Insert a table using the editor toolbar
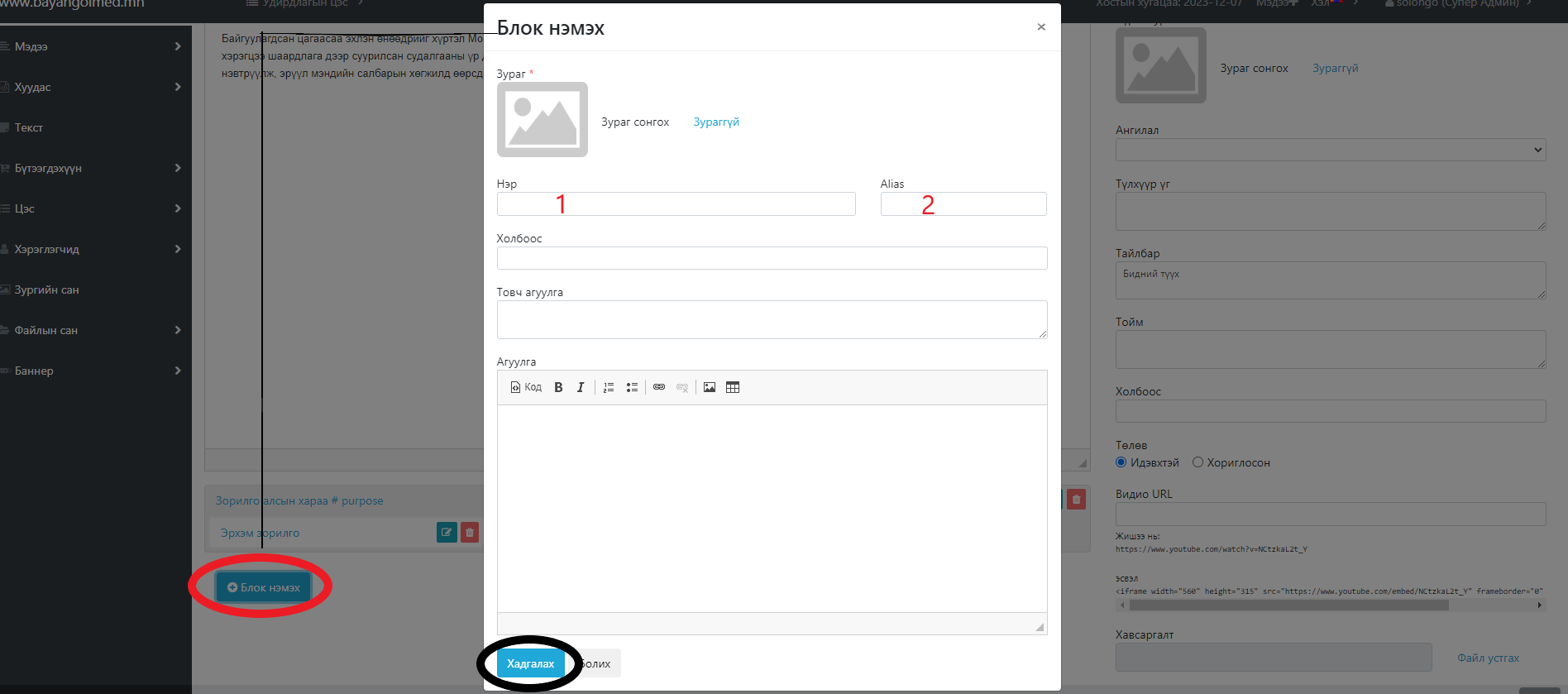This screenshot has height=694, width=1568. pyautogui.click(x=733, y=387)
